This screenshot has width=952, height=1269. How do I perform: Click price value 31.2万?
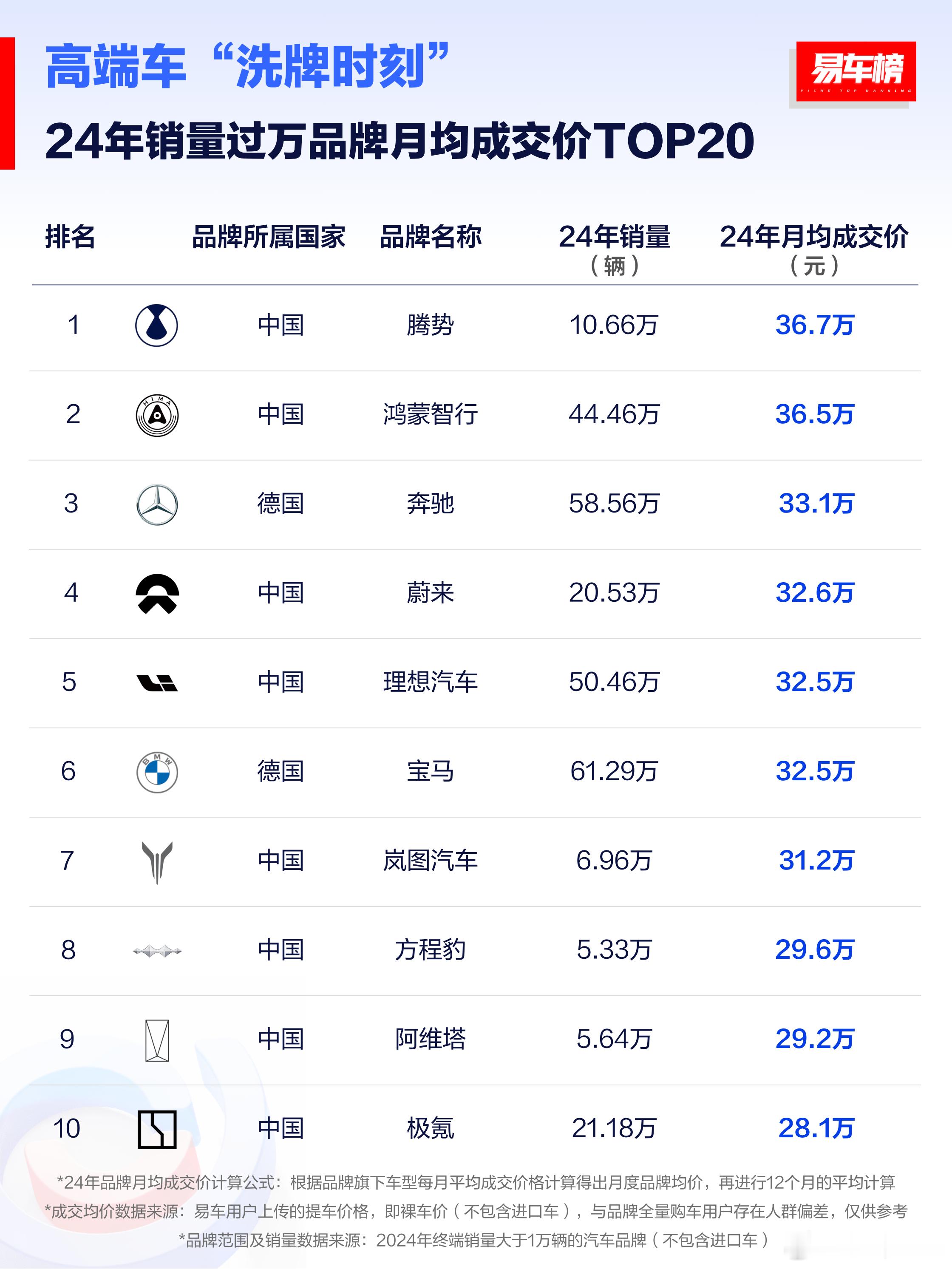pyautogui.click(x=816, y=861)
